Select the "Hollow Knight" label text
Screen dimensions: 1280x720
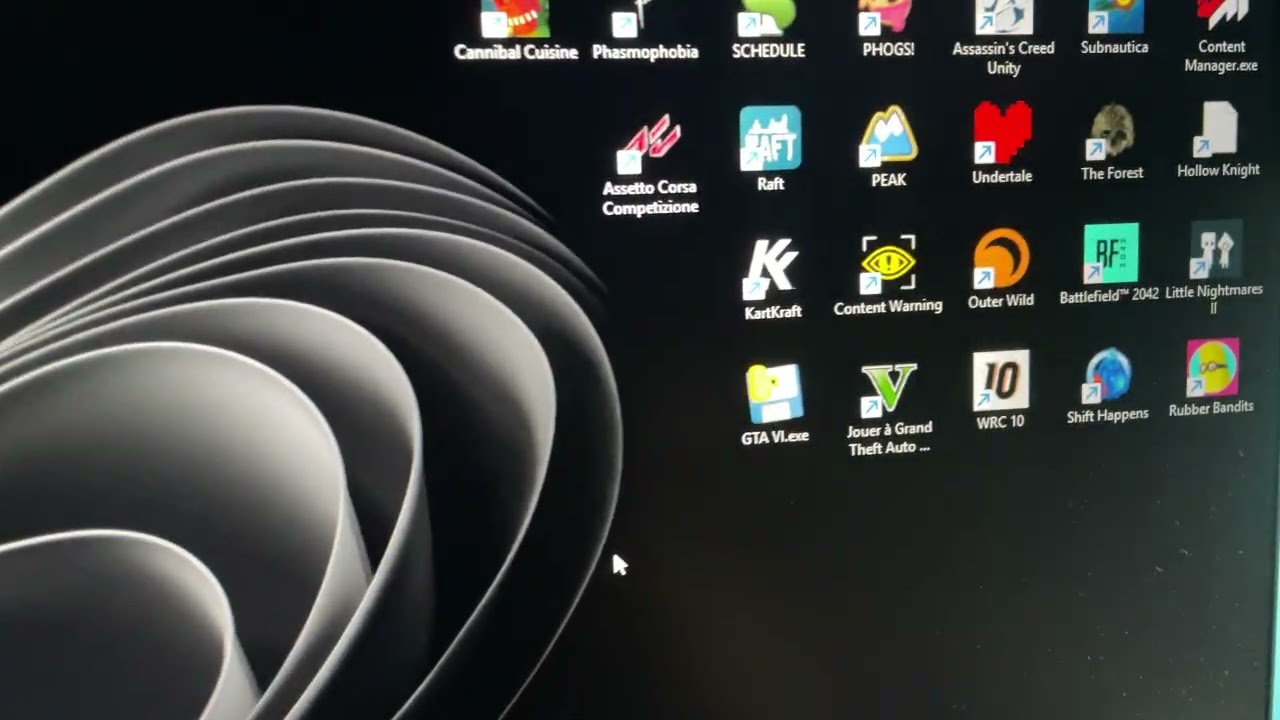click(x=1218, y=170)
